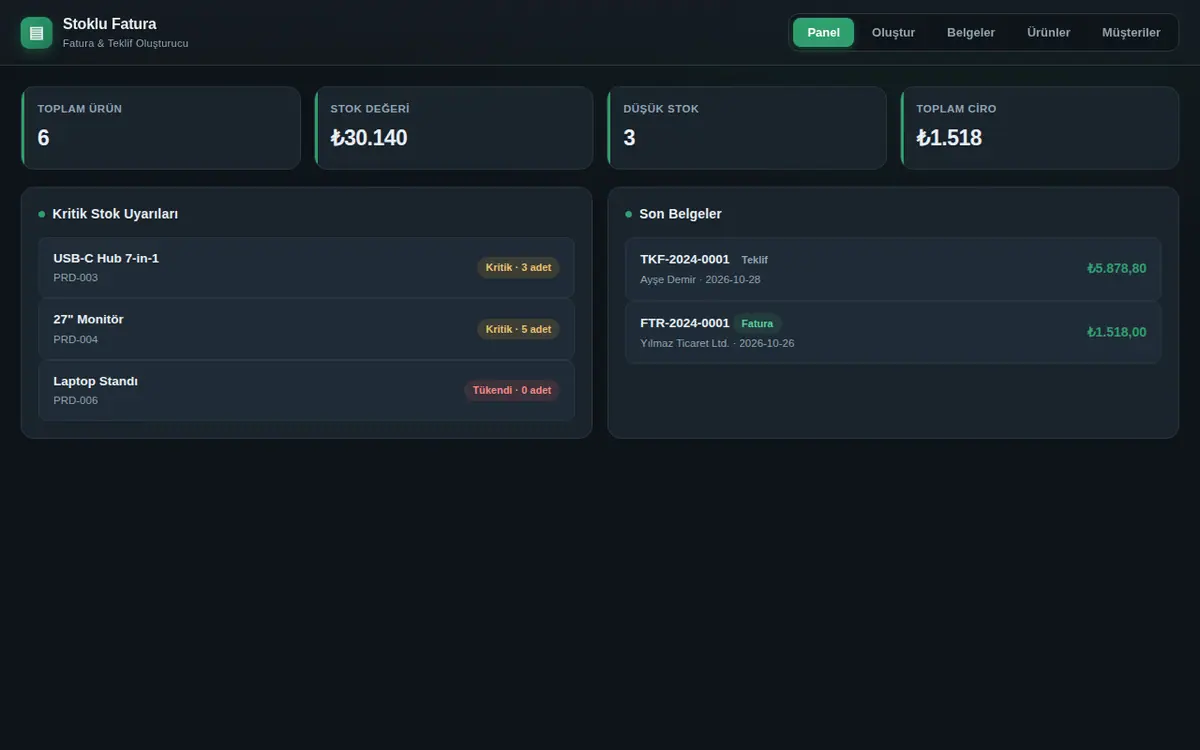This screenshot has width=1200, height=750.
Task: Click "Yılmaz Ticaret Ltd. · 2026-10-26" text
Action: [717, 343]
